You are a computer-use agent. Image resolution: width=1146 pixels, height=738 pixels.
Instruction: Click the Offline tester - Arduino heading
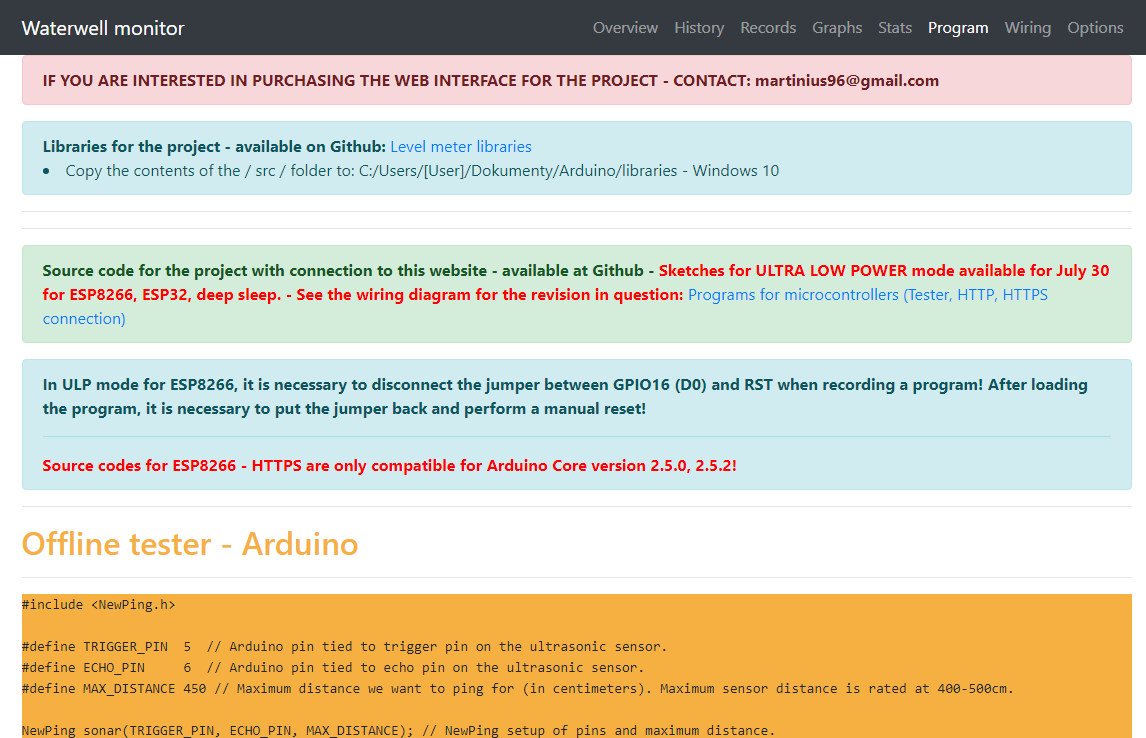190,544
